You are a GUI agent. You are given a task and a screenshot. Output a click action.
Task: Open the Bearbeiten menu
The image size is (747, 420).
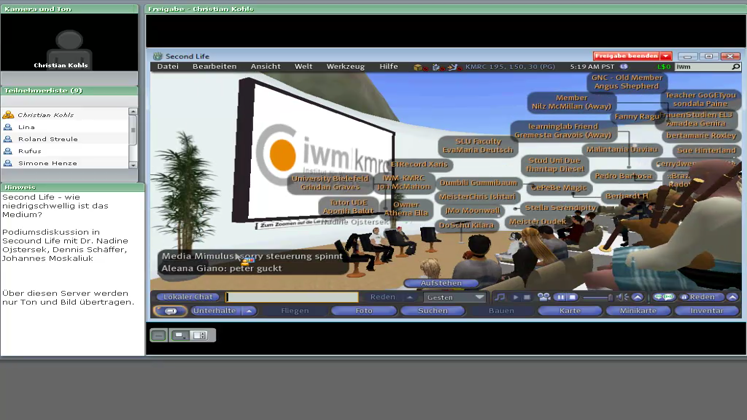coord(214,67)
